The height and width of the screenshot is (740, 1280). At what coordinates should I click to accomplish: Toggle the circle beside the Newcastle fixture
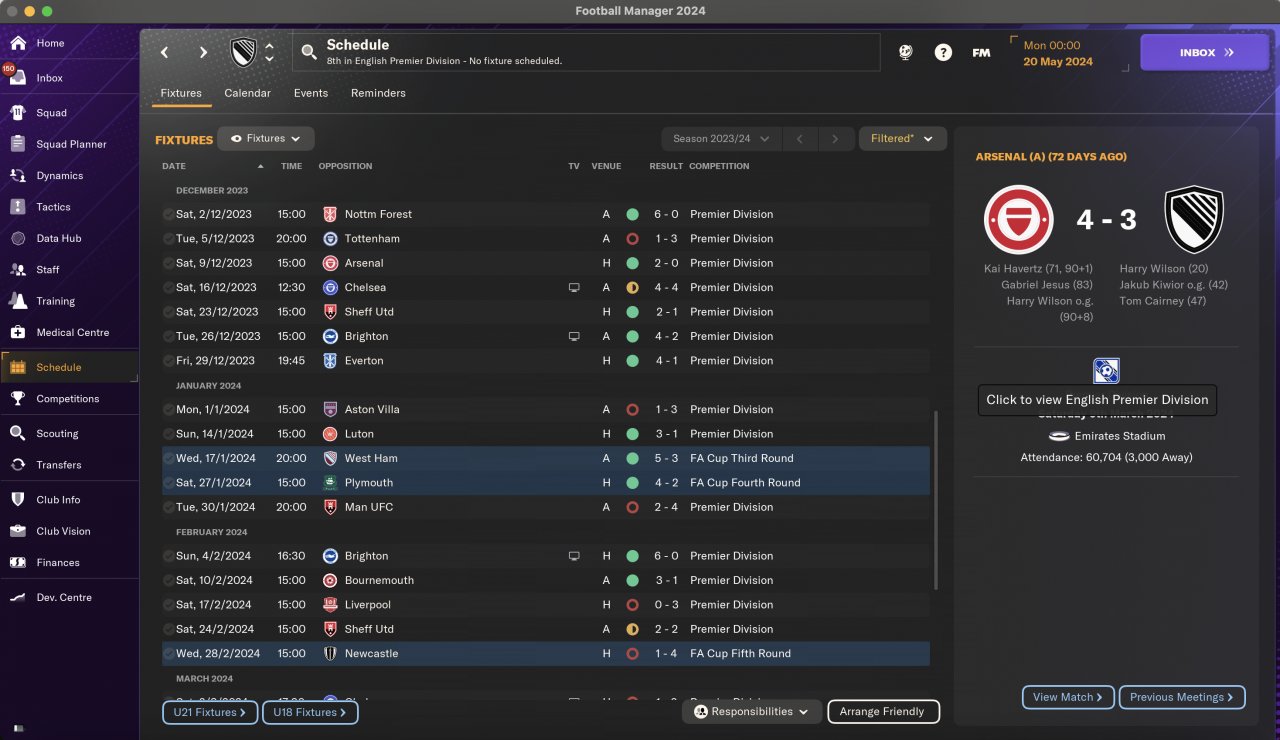coord(168,653)
